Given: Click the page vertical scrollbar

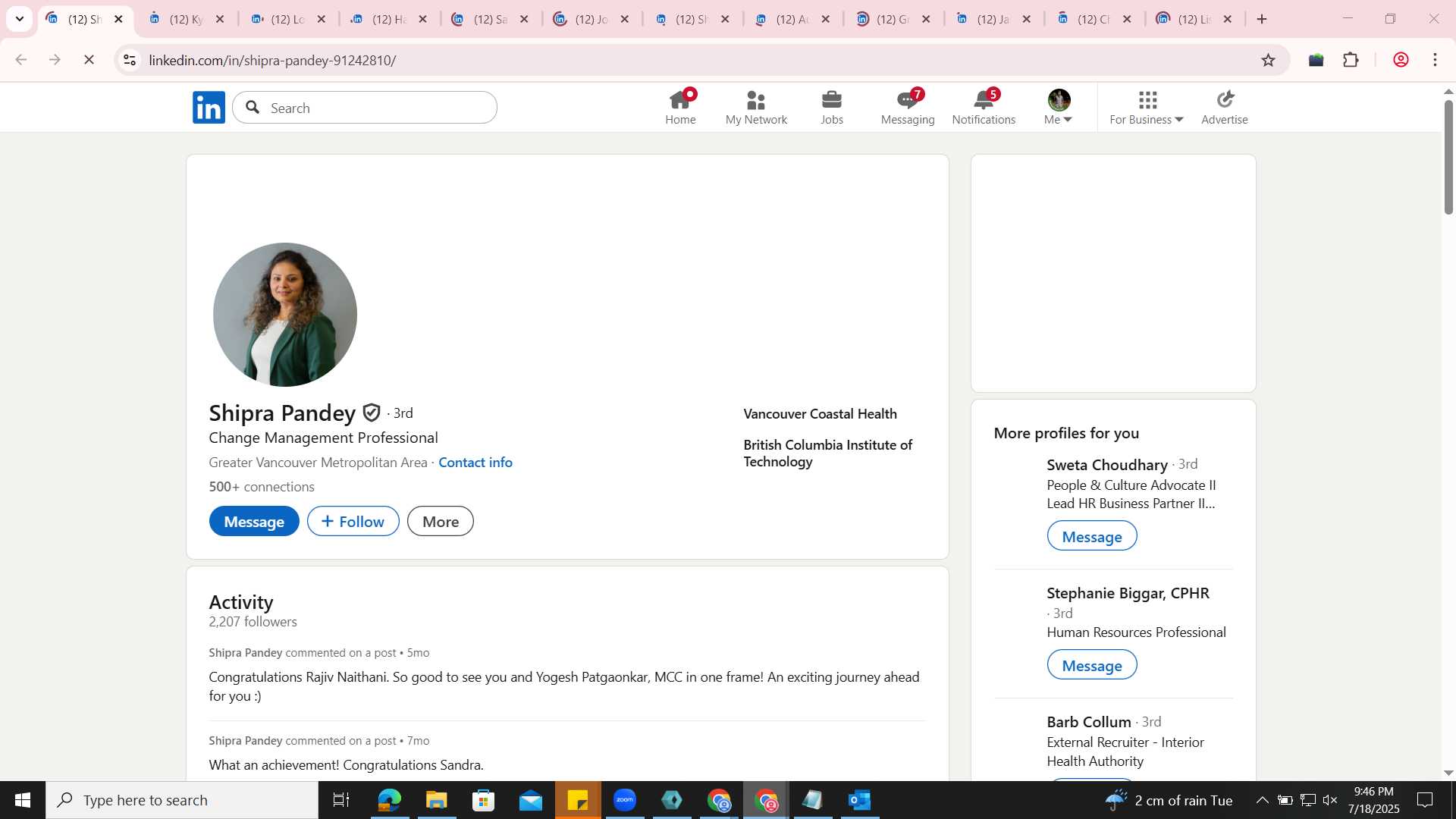Looking at the screenshot, I should [1448, 157].
